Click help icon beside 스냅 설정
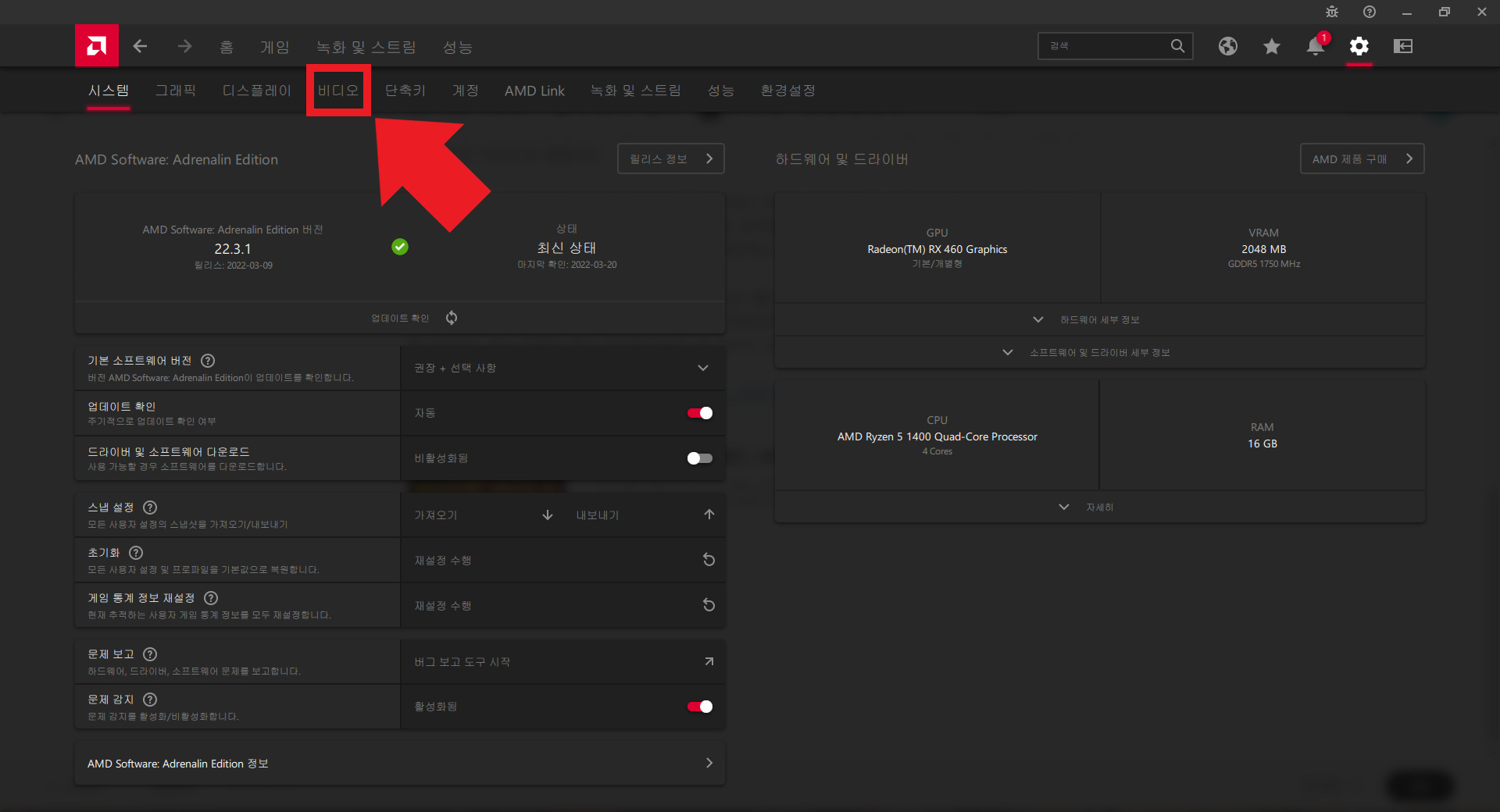 coord(150,507)
